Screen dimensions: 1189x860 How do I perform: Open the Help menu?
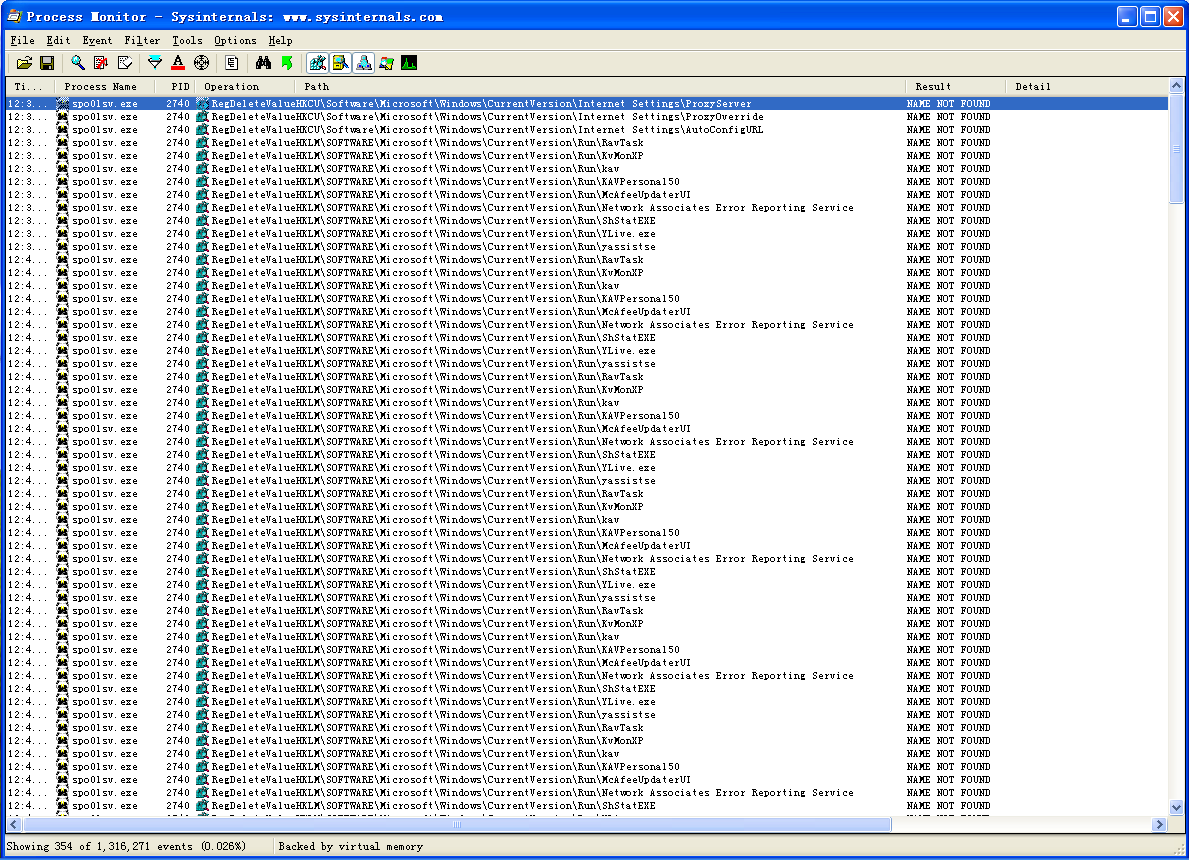(280, 40)
